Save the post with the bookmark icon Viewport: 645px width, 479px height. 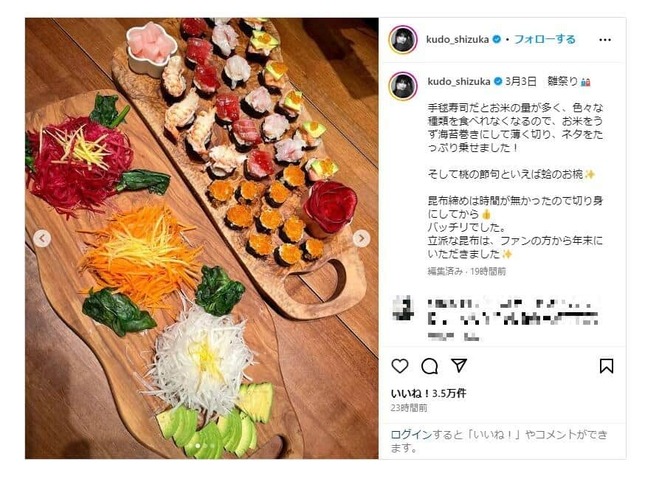tap(606, 366)
